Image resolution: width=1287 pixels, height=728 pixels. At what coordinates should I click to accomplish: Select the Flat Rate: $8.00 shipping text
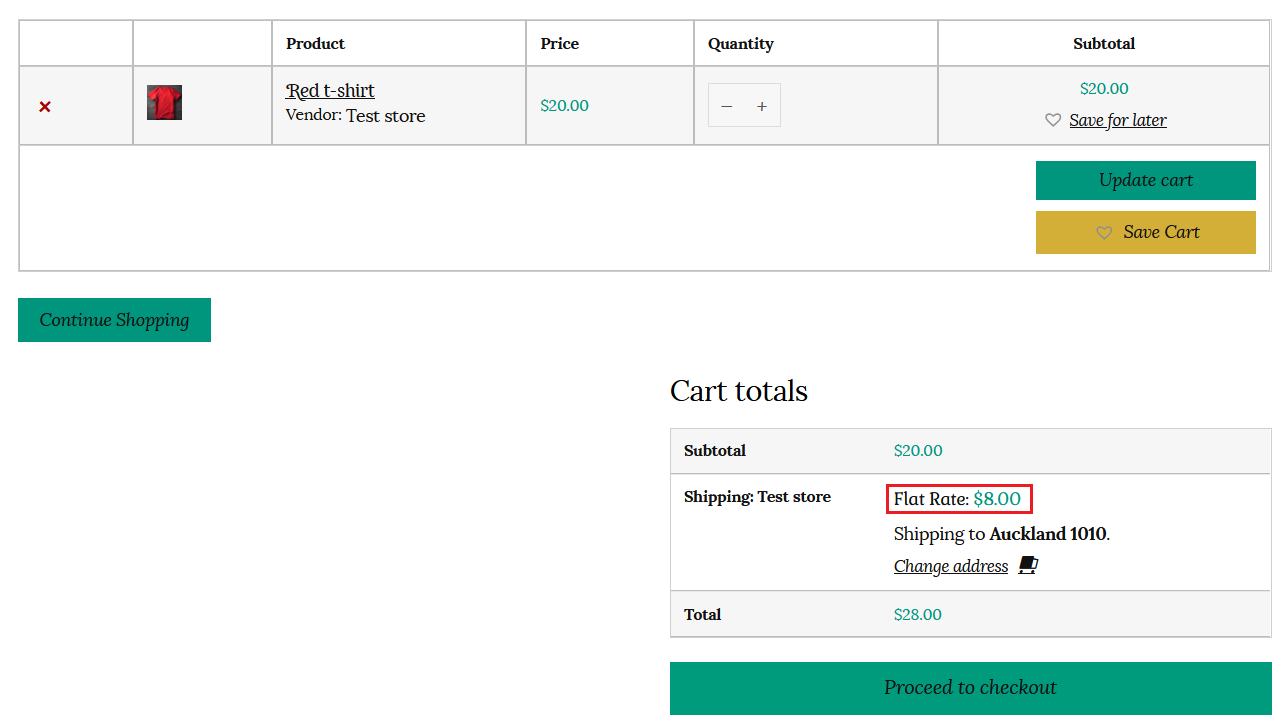pos(957,499)
